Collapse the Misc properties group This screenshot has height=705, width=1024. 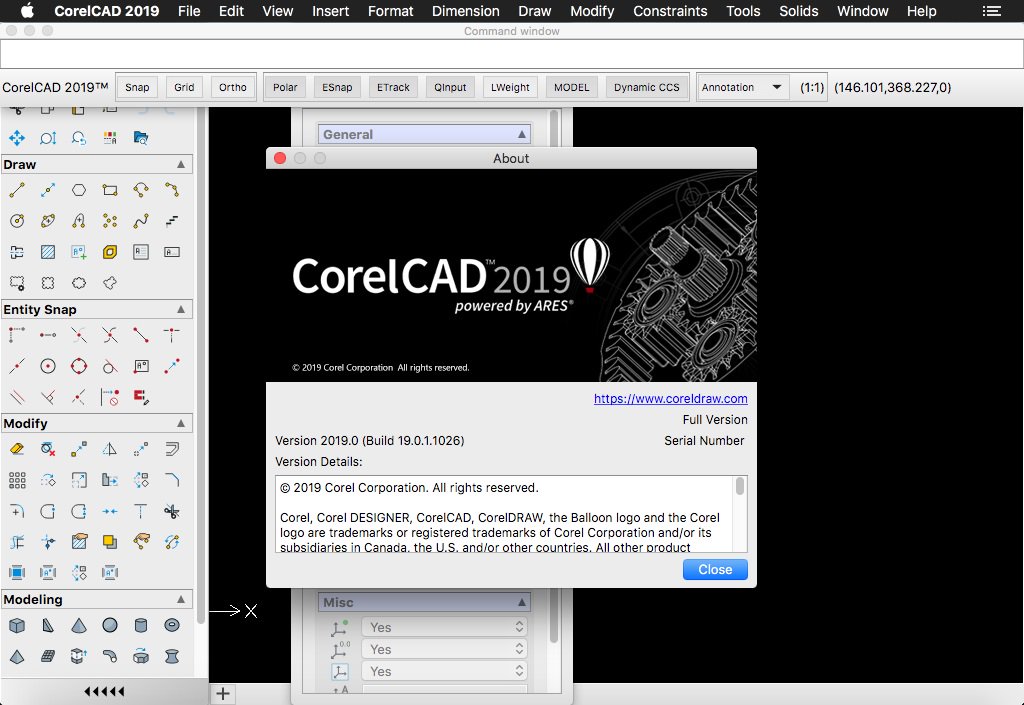pyautogui.click(x=522, y=603)
